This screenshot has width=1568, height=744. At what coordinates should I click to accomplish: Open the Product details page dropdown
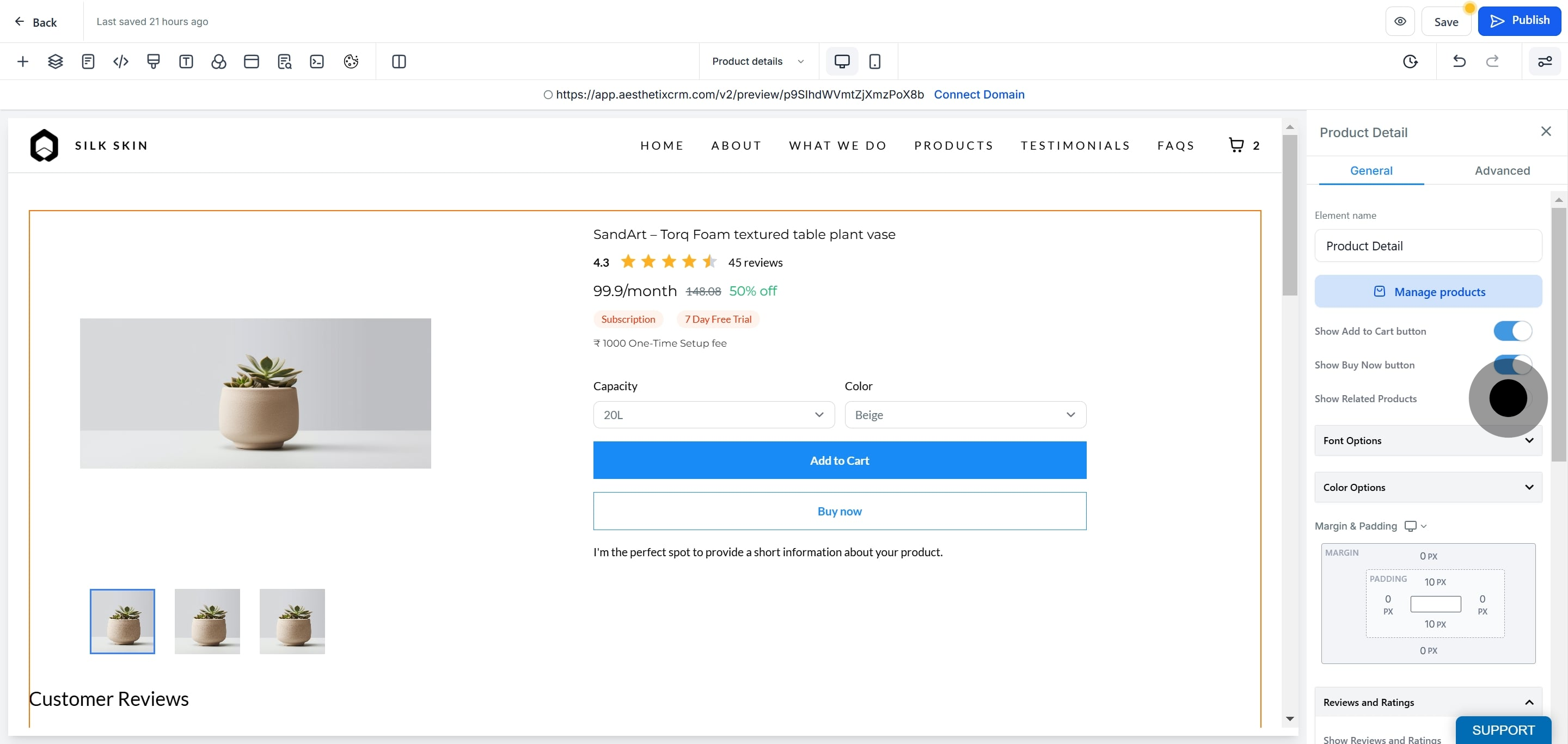pyautogui.click(x=758, y=62)
